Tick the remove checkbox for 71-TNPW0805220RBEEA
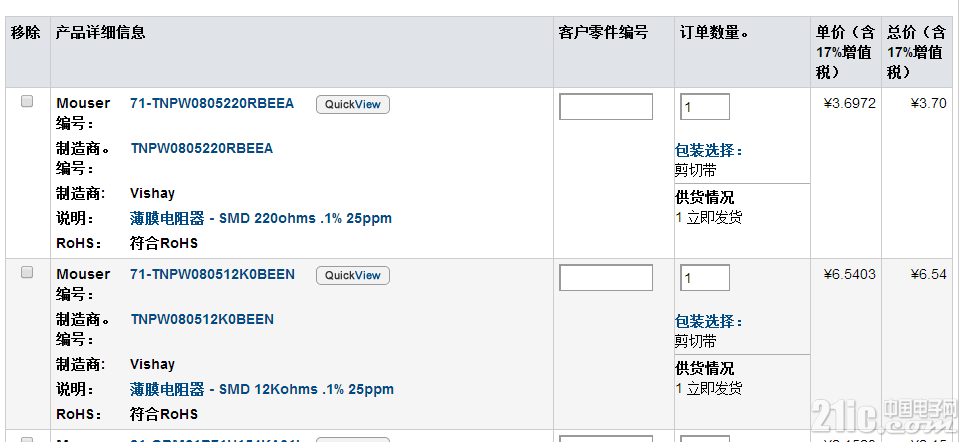965x442 pixels. (27, 102)
